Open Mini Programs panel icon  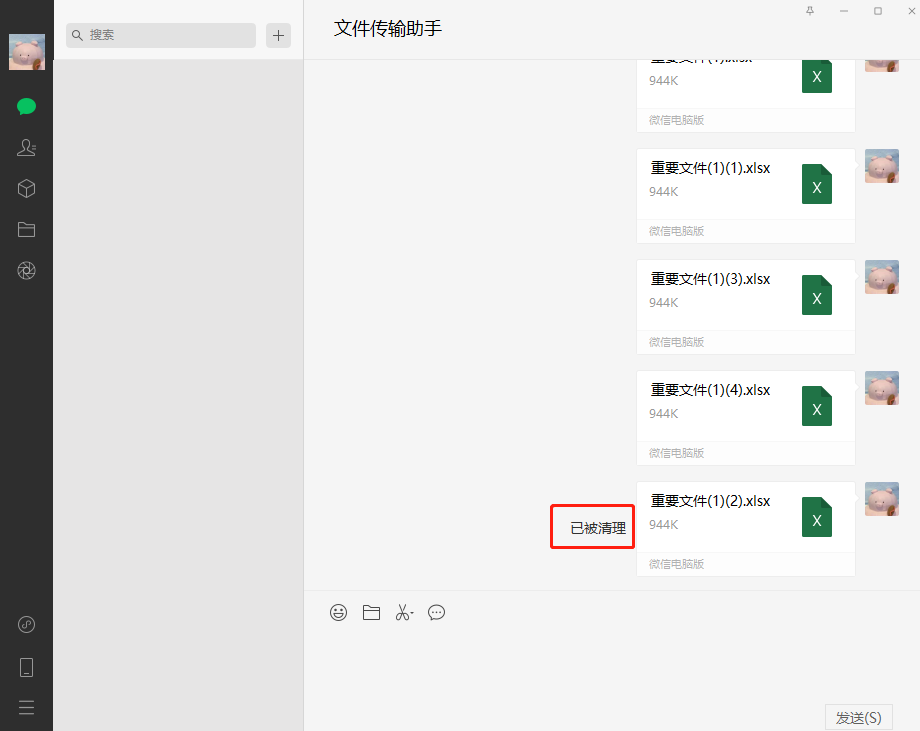click(27, 624)
